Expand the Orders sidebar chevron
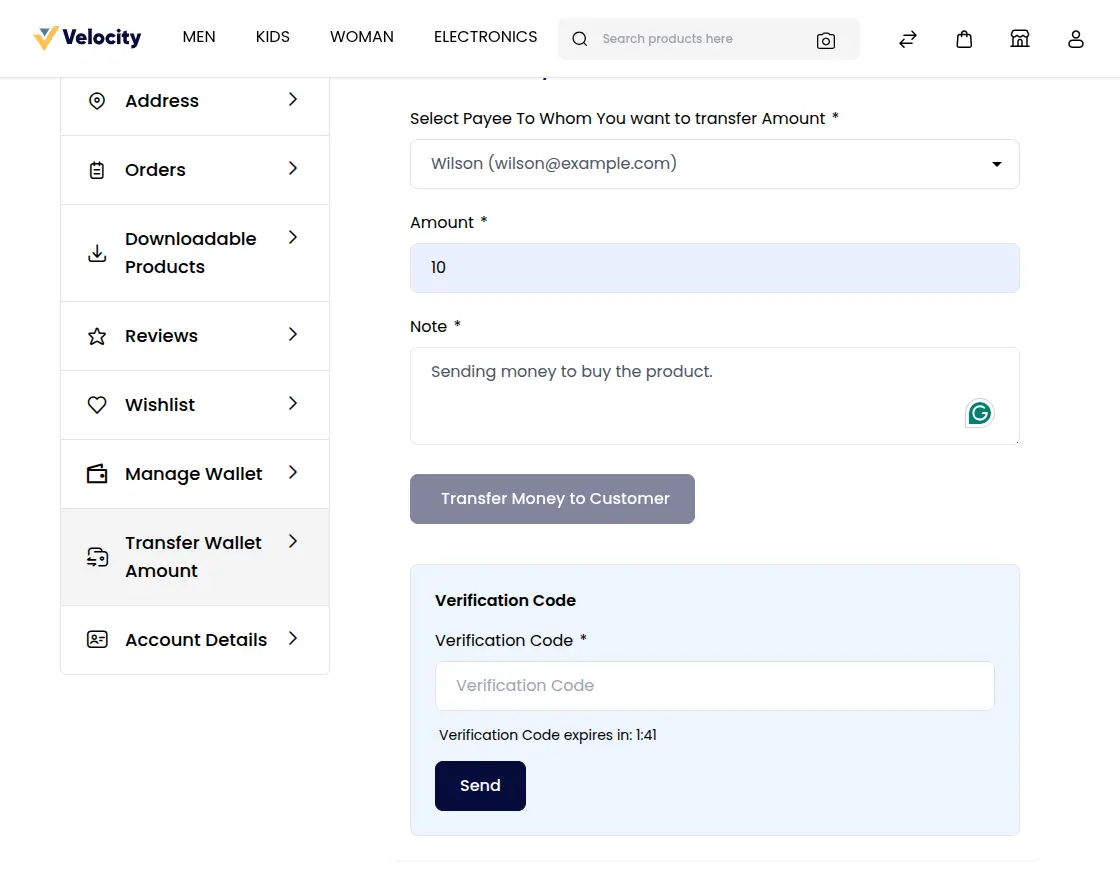 [292, 170]
